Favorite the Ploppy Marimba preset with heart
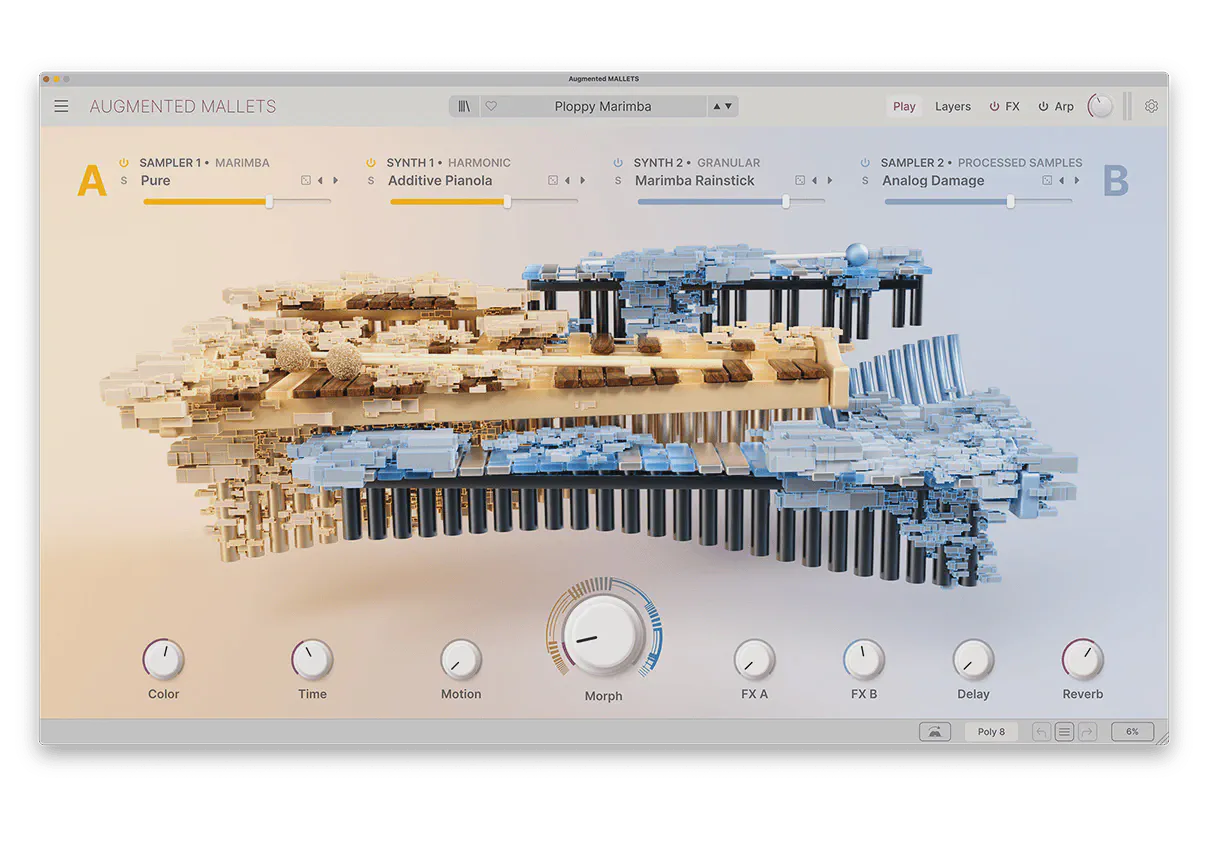1209x843 pixels. (491, 106)
